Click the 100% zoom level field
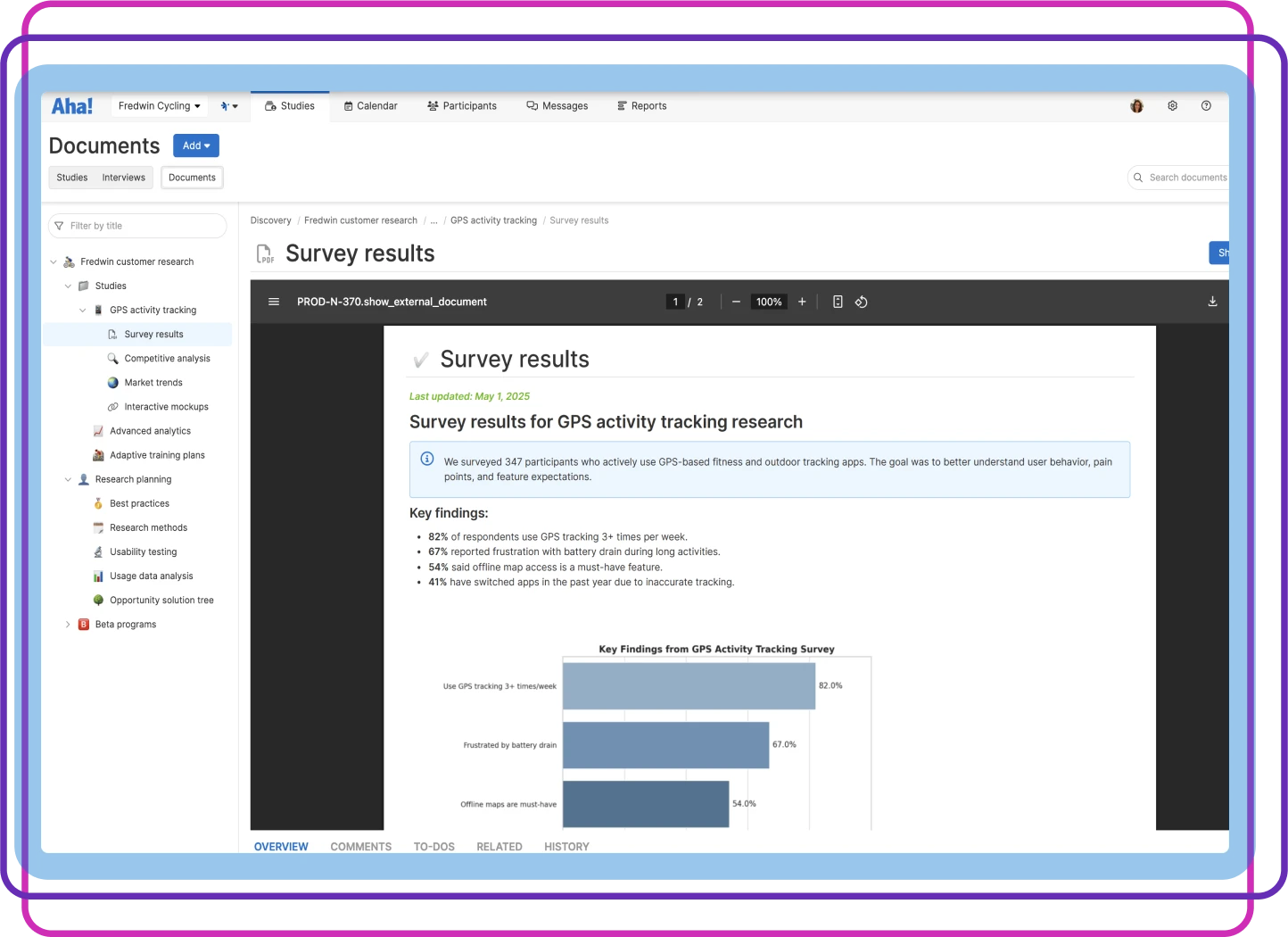The image size is (1288, 937). point(769,302)
